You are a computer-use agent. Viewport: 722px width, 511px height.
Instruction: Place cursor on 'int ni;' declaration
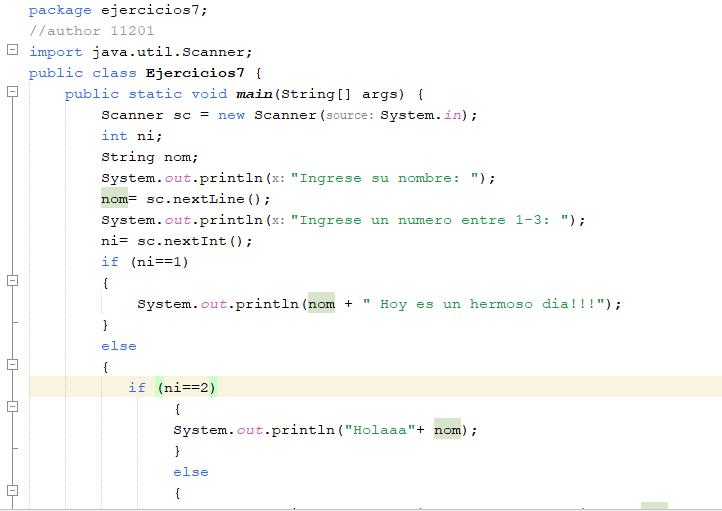pyautogui.click(x=131, y=136)
